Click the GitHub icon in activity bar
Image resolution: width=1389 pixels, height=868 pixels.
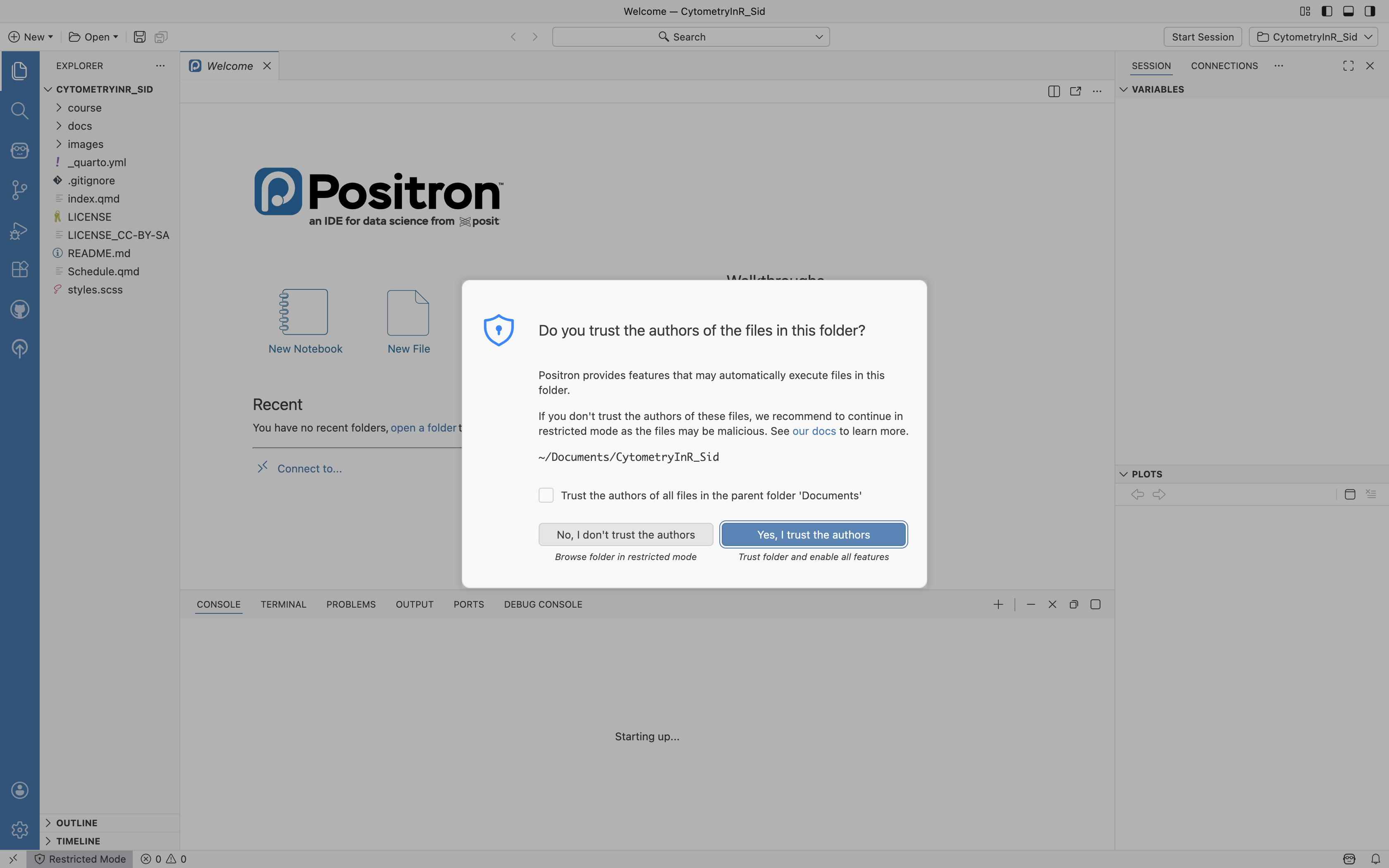(x=19, y=310)
